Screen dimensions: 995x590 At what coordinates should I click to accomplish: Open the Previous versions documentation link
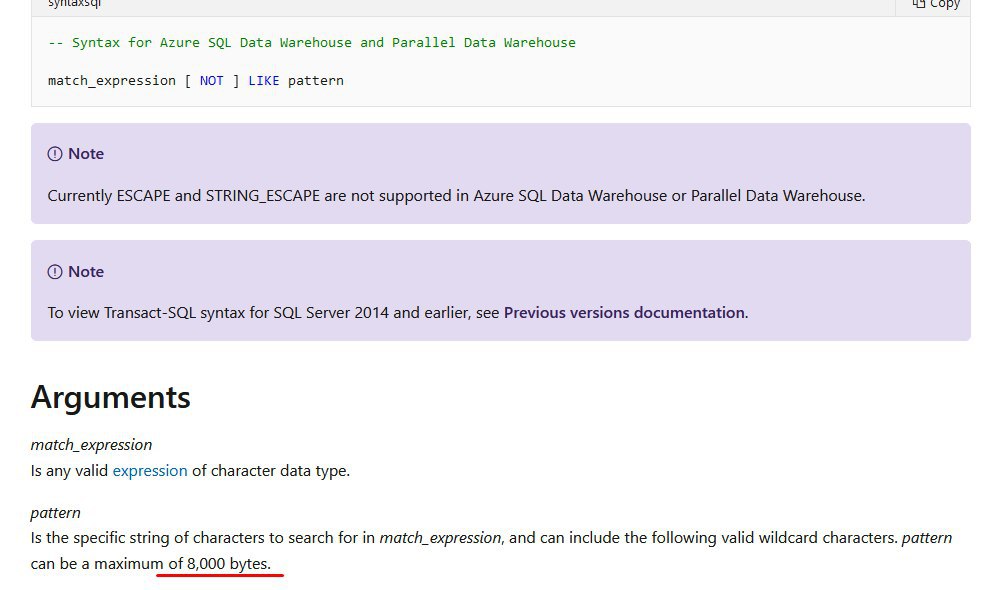pyautogui.click(x=624, y=312)
